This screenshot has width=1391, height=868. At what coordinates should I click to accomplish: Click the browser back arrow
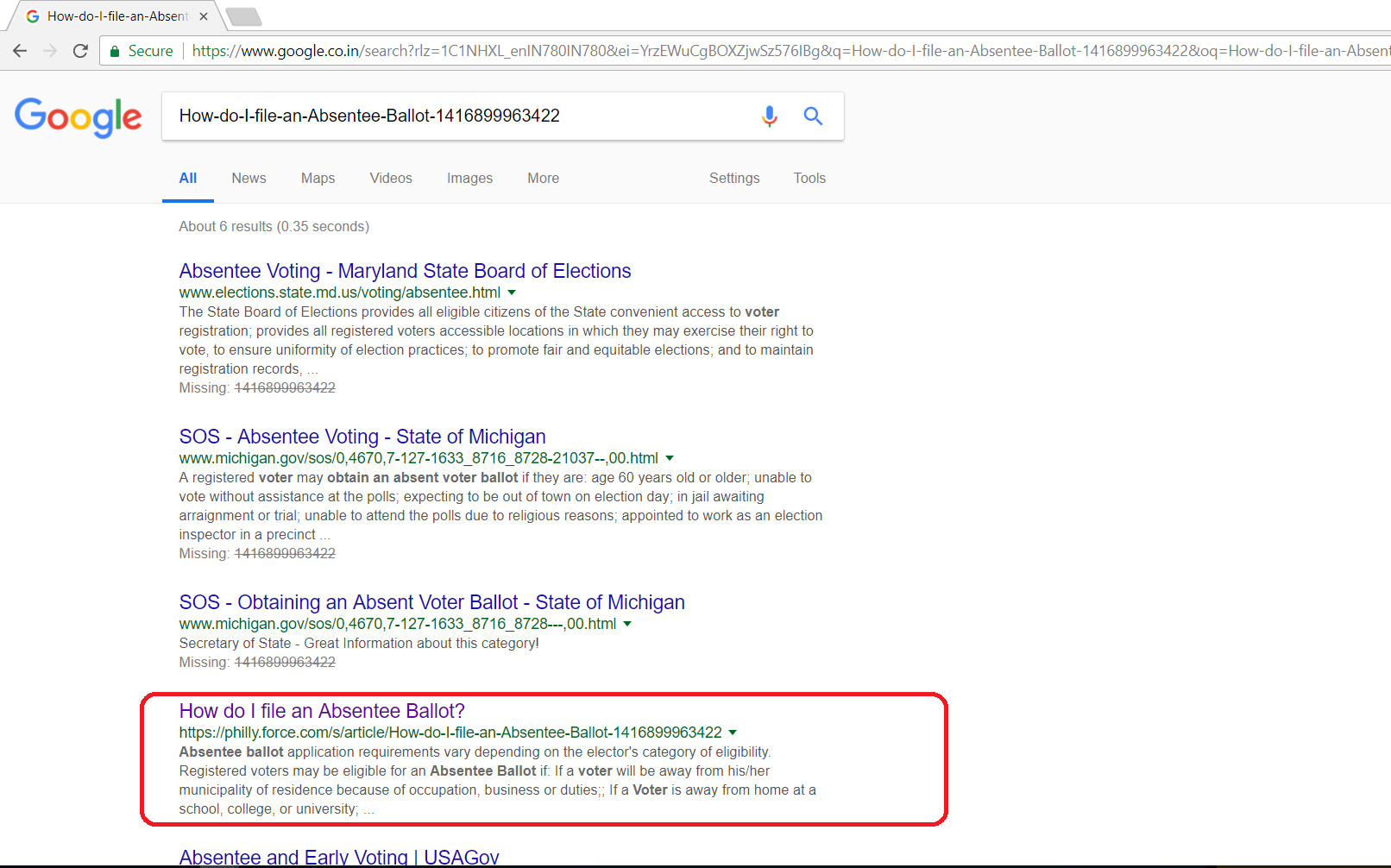(x=20, y=51)
